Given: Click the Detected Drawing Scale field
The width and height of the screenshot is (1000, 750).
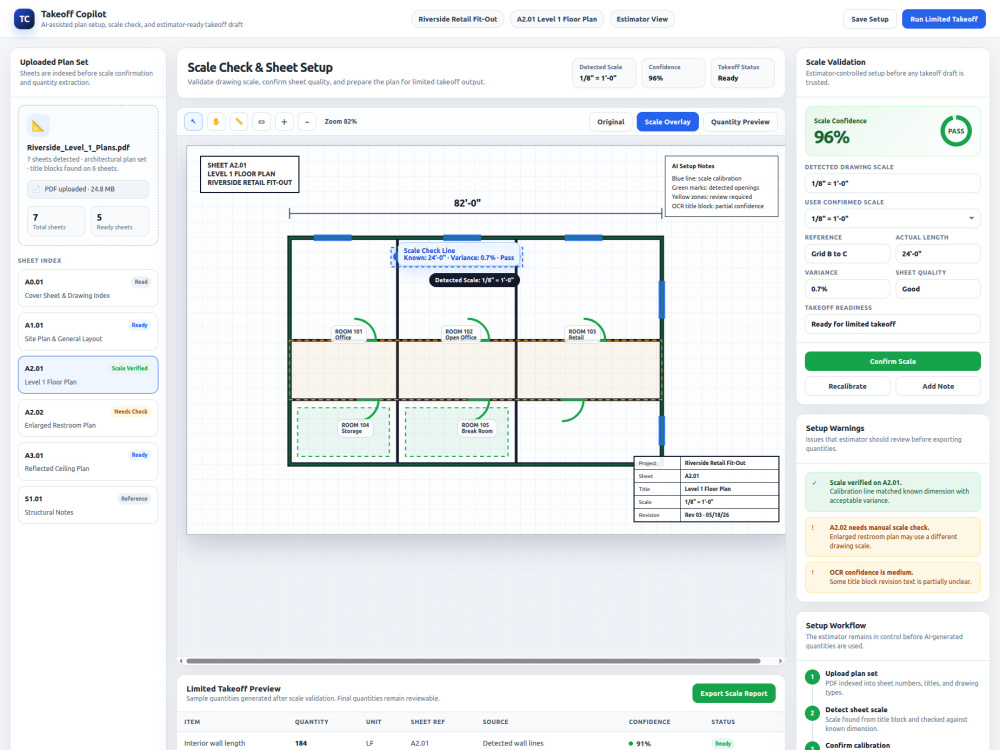Looking at the screenshot, I should [892, 183].
